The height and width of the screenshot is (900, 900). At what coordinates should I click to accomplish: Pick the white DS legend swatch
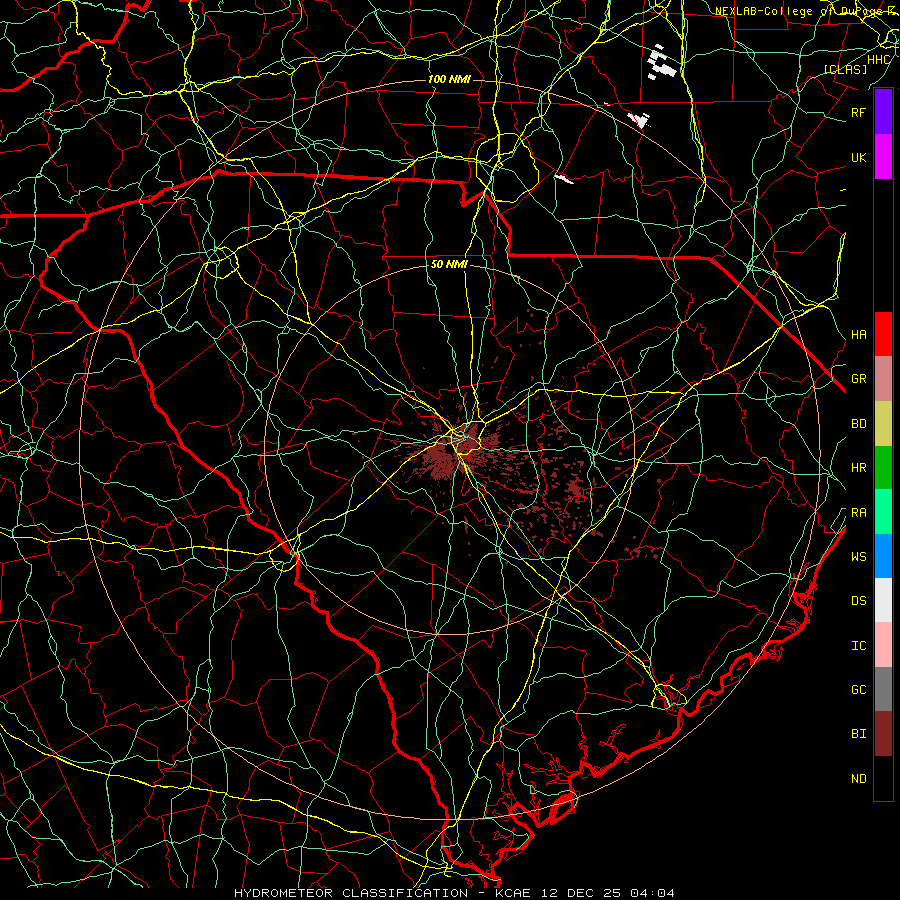[x=883, y=600]
